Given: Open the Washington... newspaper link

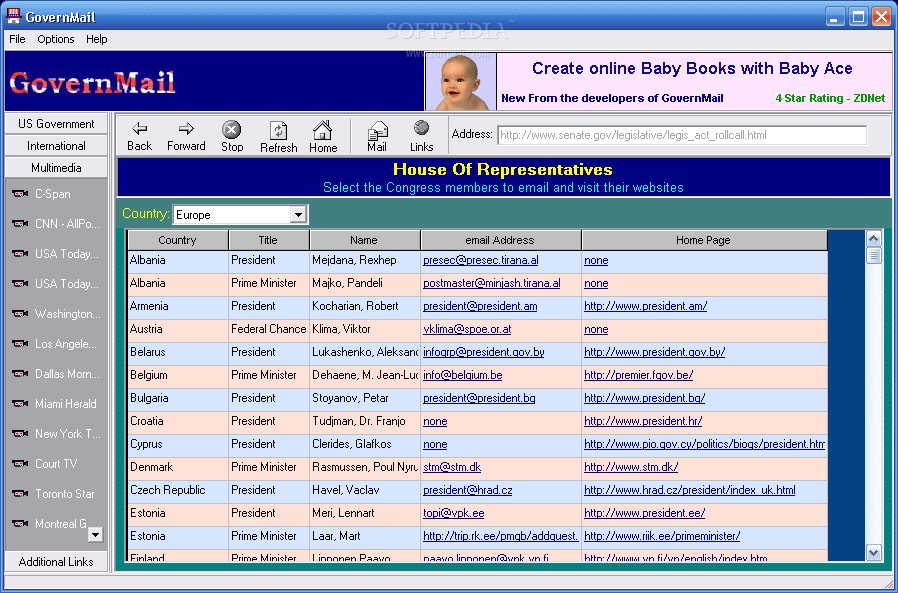Looking at the screenshot, I should (56, 313).
